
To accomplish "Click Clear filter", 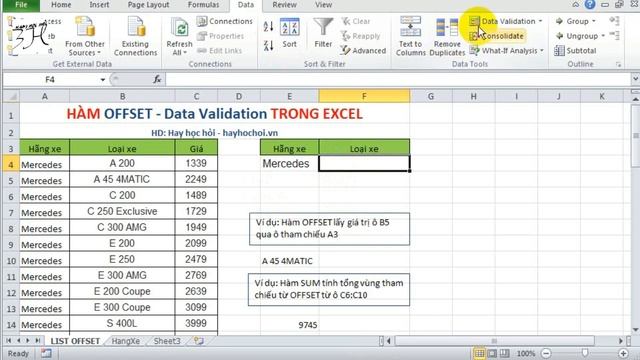I will [x=356, y=21].
